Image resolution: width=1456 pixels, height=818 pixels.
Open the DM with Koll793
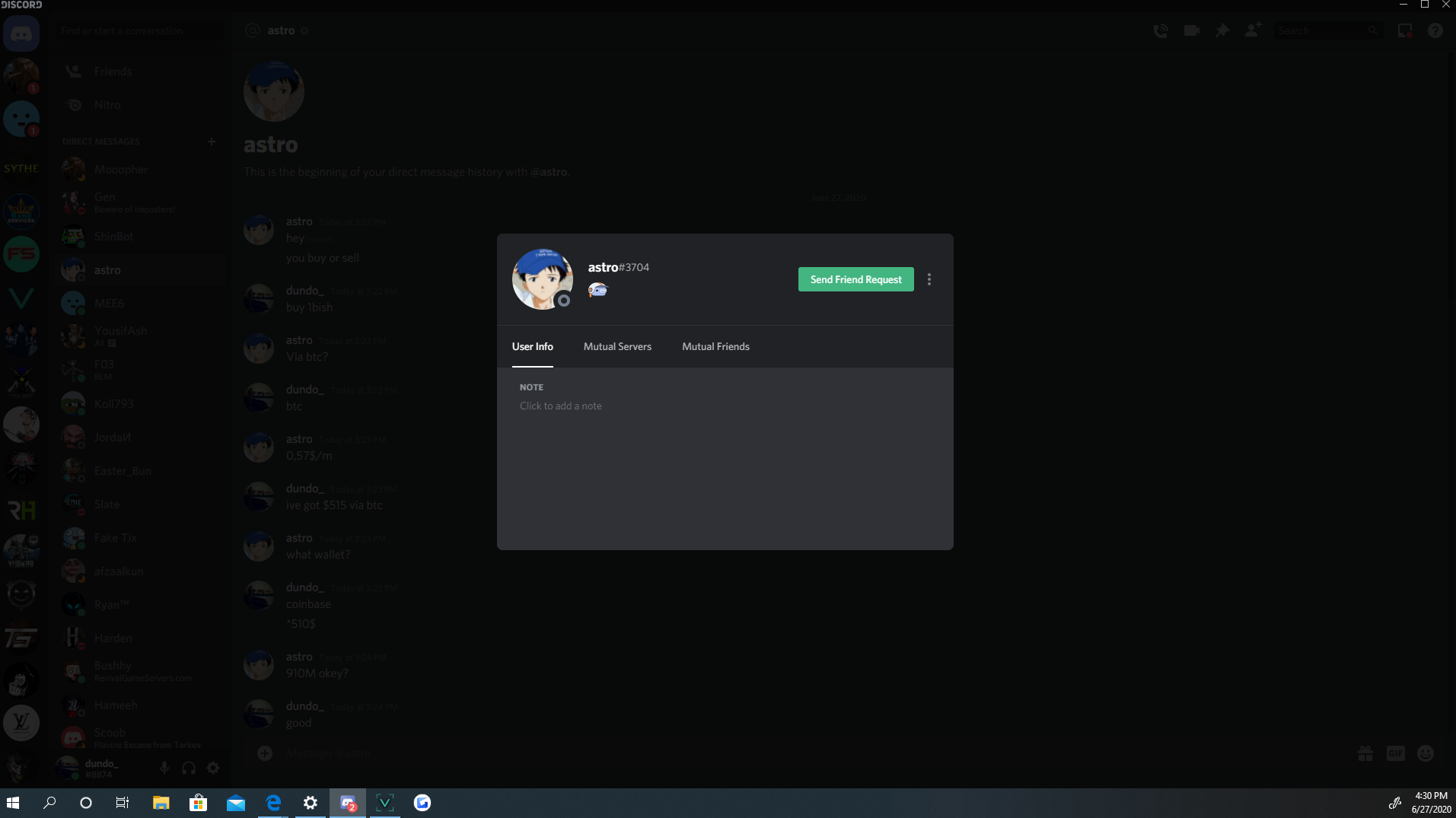tap(140, 404)
